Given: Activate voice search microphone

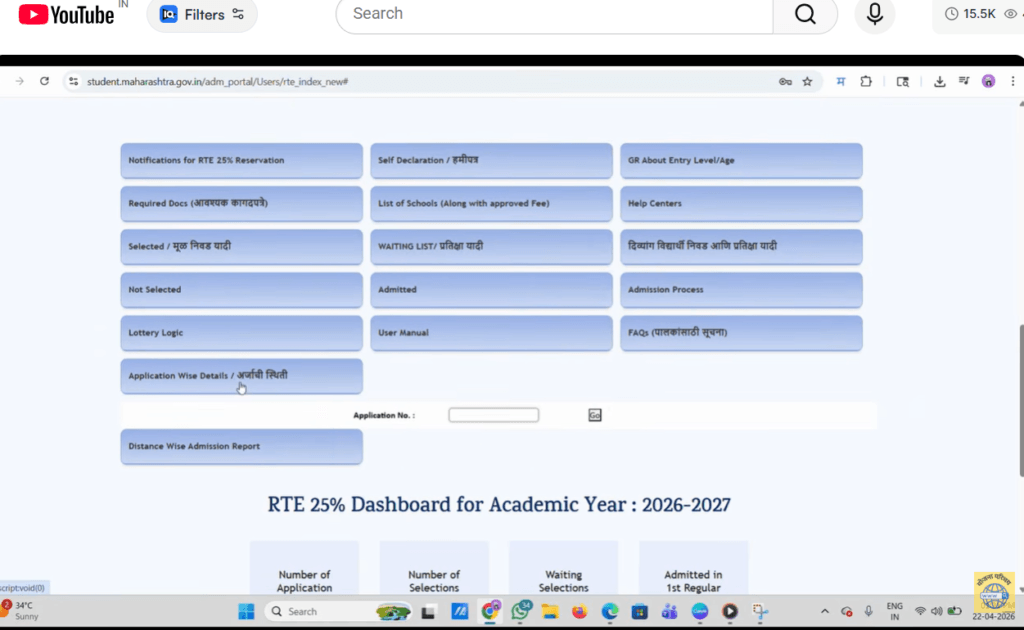Looking at the screenshot, I should [x=874, y=14].
